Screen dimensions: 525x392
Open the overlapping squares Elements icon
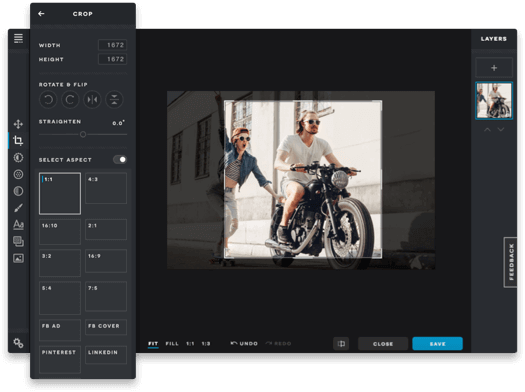[x=18, y=241]
